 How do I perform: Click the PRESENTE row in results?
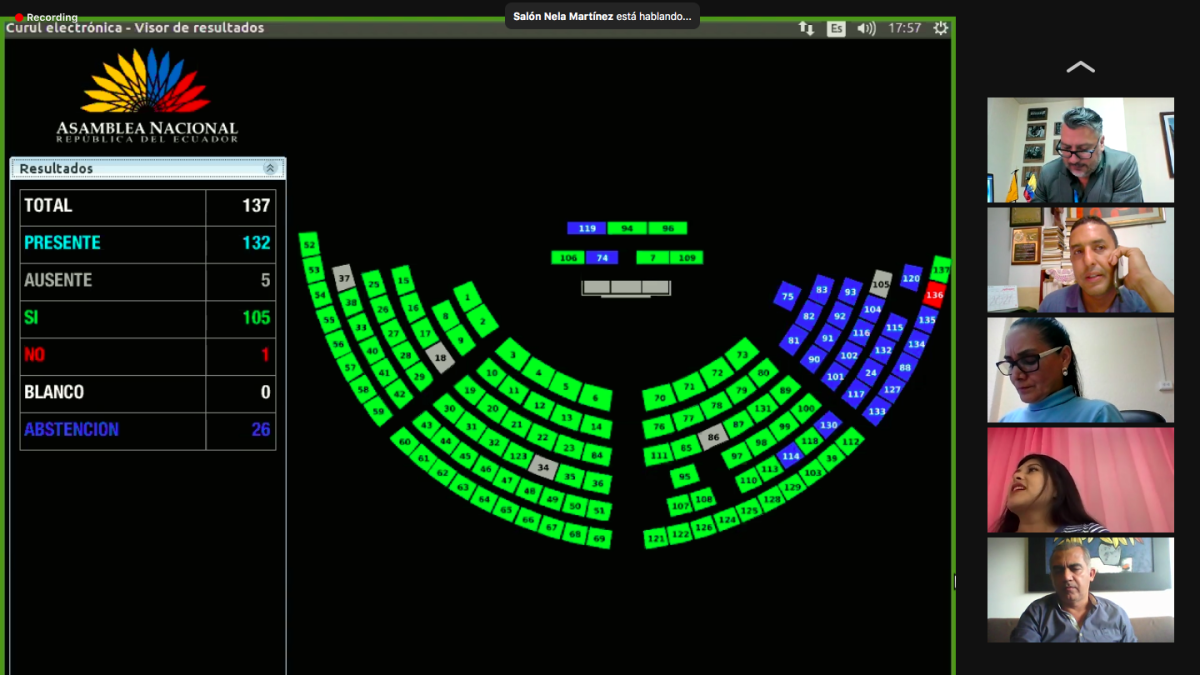[x=148, y=243]
